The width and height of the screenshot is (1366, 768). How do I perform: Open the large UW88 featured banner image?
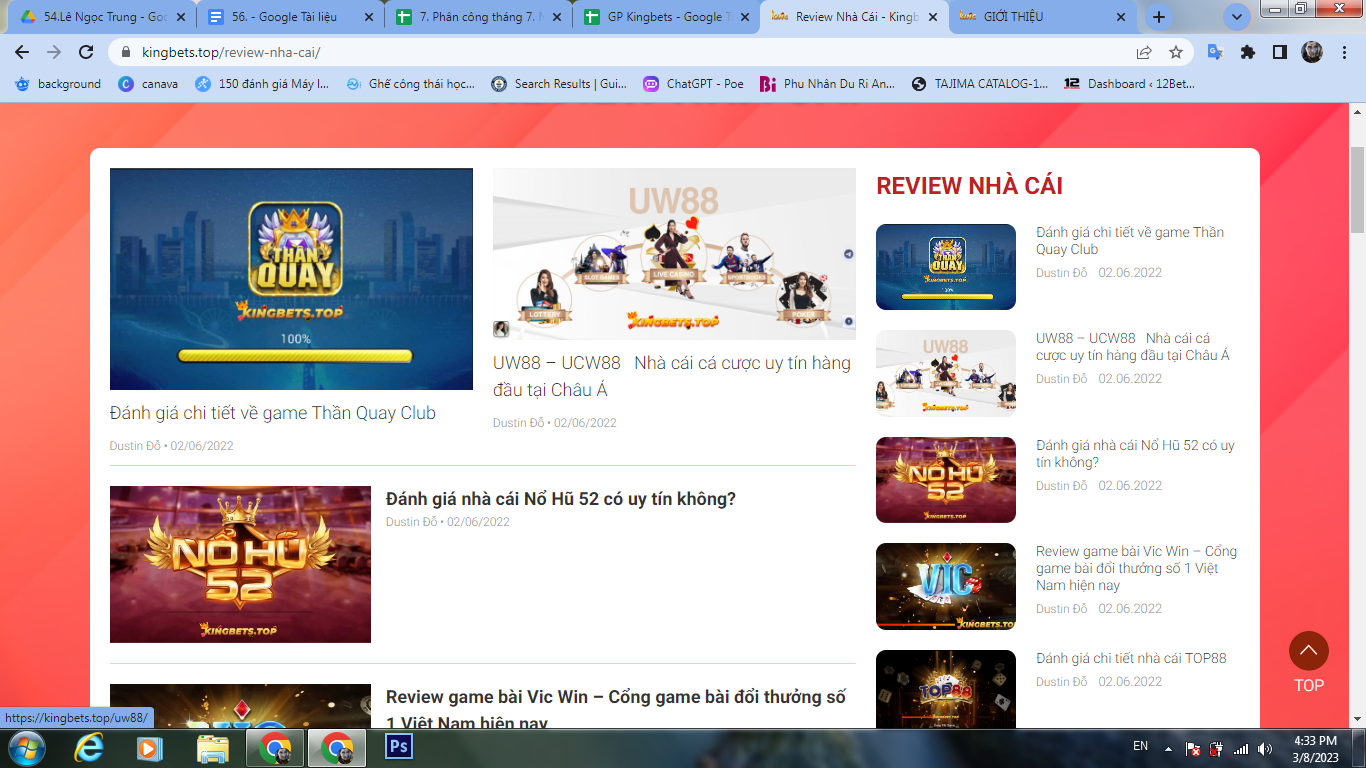click(x=674, y=254)
